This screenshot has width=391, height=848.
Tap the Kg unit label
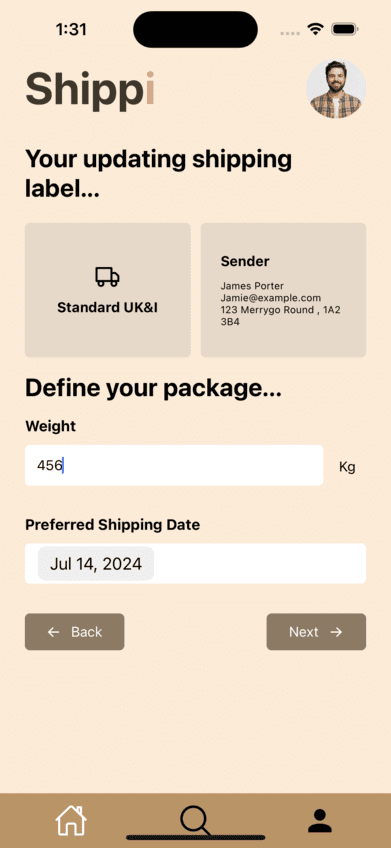(347, 467)
